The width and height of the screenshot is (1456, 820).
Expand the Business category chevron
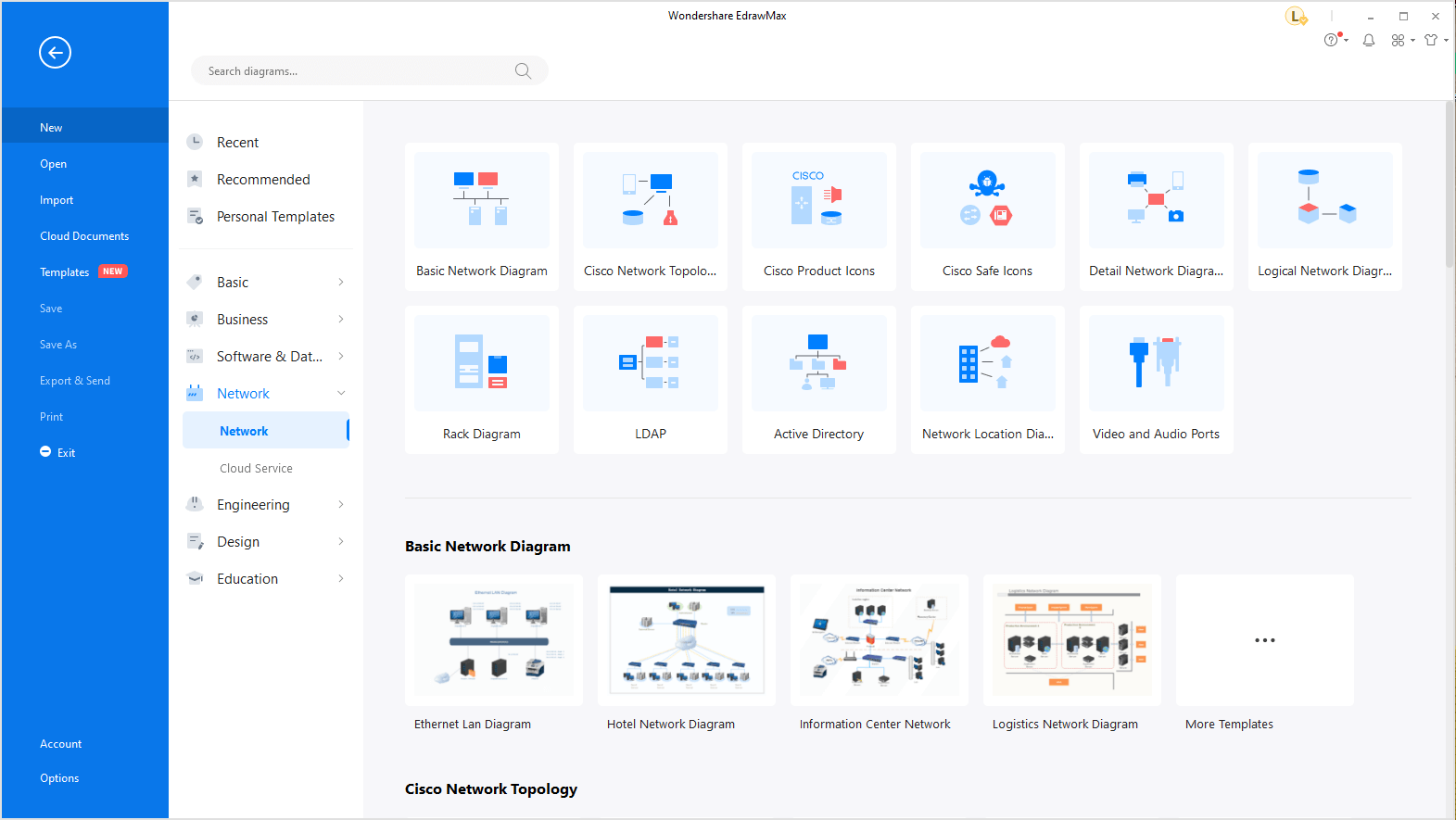pyautogui.click(x=341, y=319)
